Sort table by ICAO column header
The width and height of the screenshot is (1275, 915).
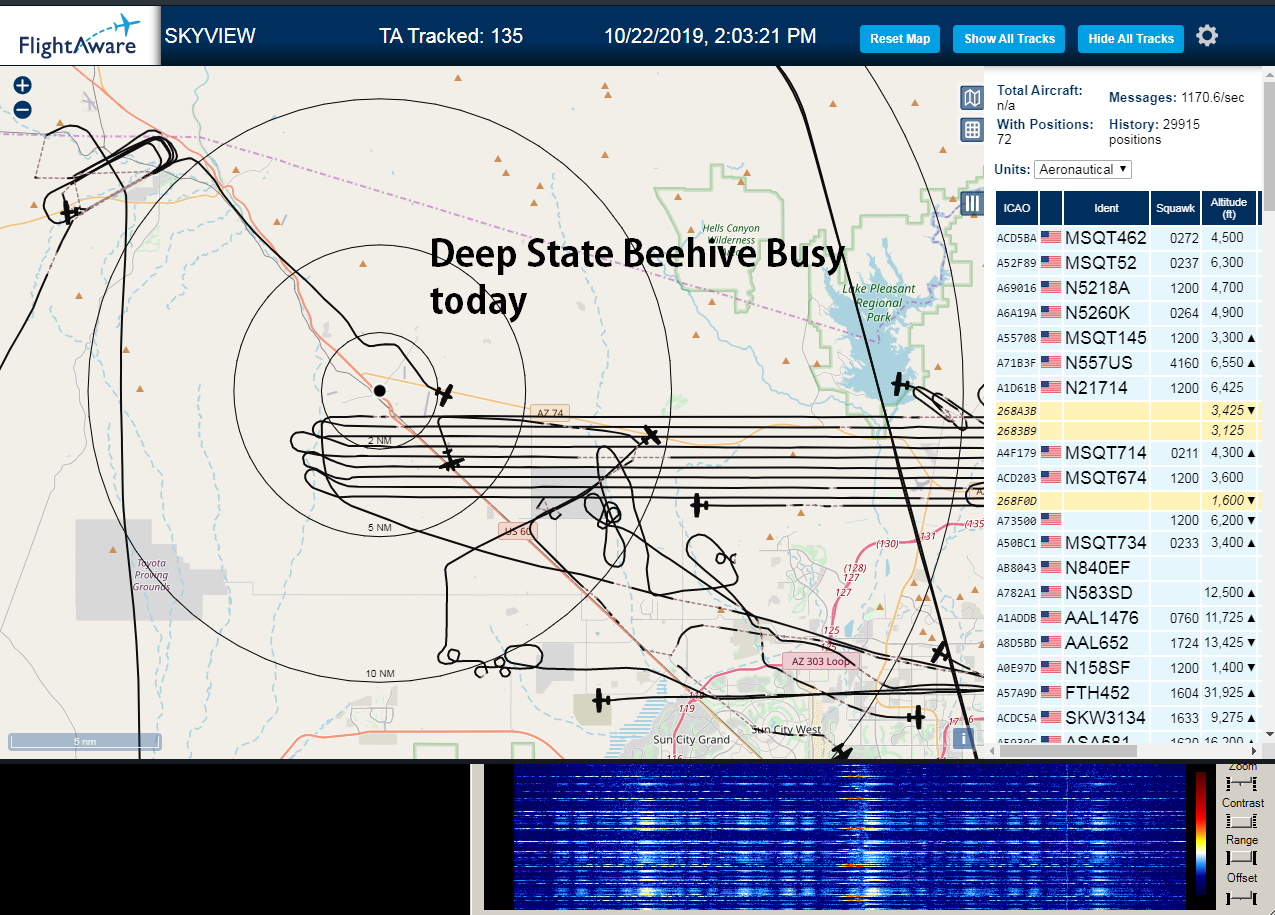coord(1017,208)
